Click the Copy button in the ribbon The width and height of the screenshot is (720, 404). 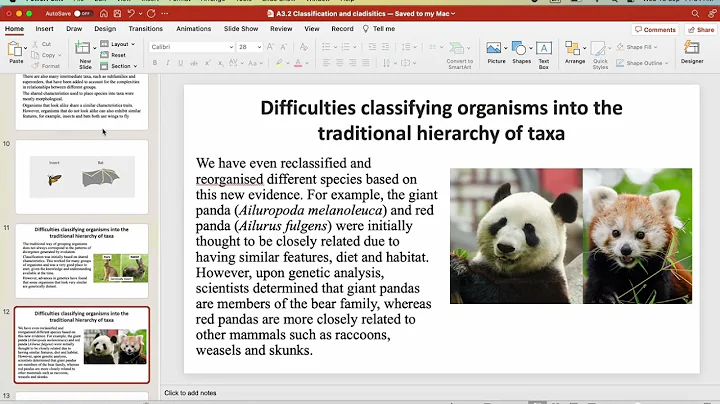(x=46, y=55)
